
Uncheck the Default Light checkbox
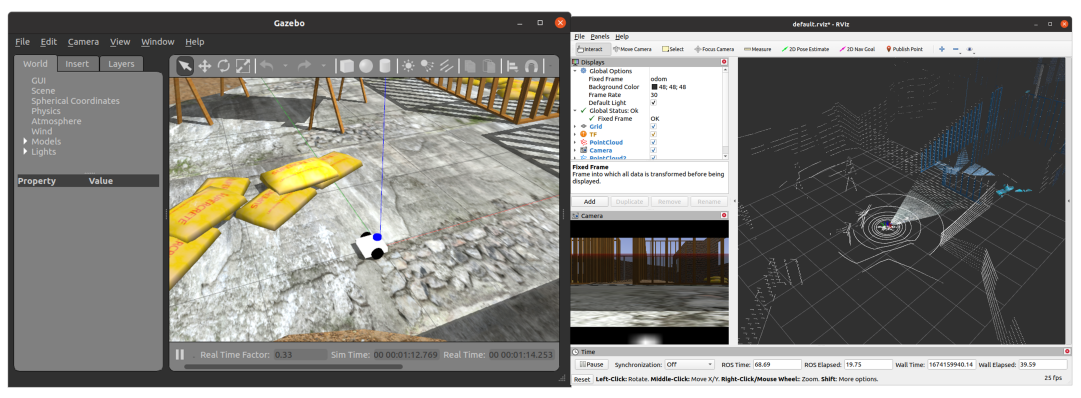click(654, 103)
